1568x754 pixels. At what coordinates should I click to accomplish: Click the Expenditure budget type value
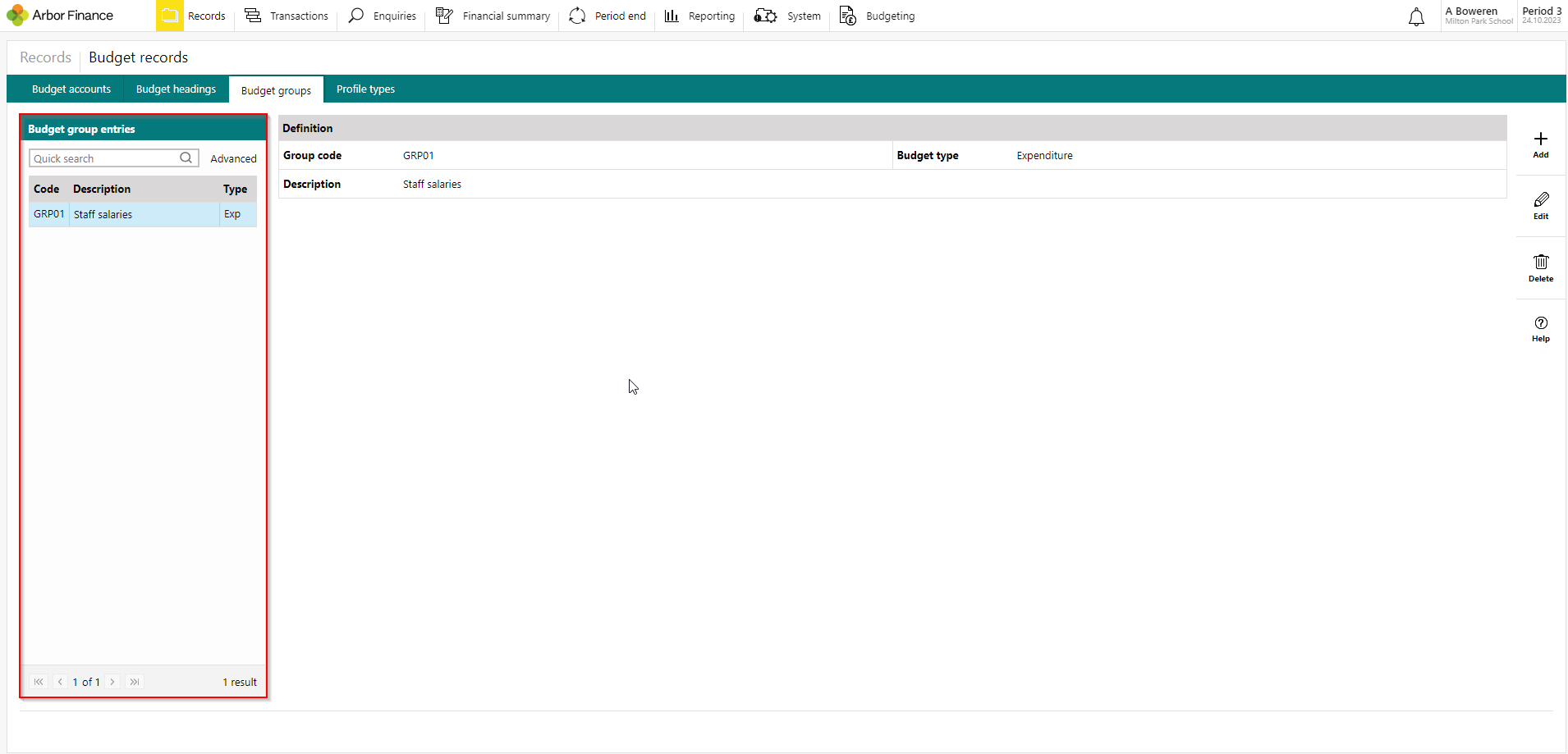click(x=1044, y=155)
